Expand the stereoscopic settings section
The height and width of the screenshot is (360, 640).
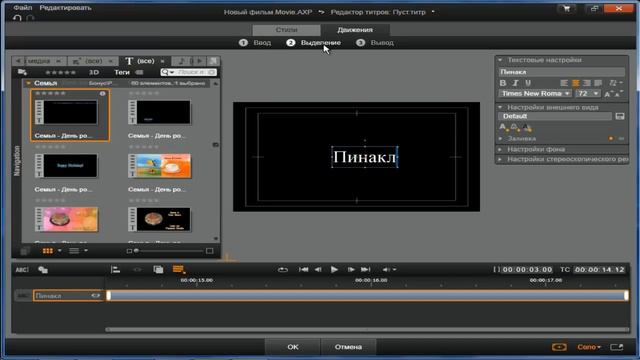pos(500,159)
